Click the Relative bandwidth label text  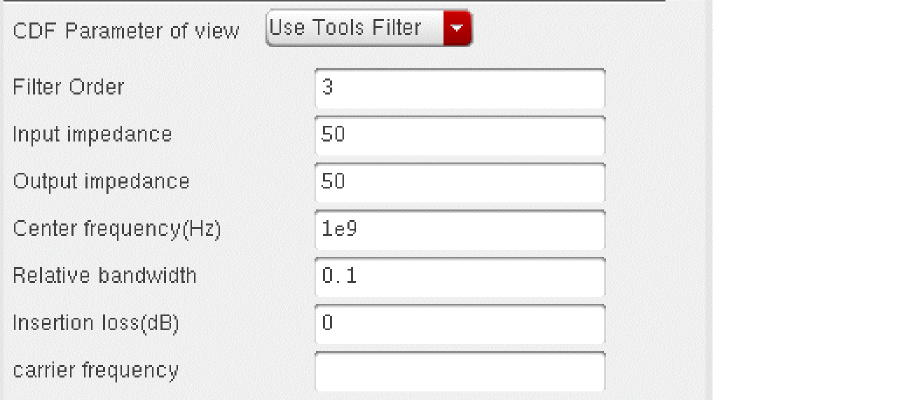[104, 276]
